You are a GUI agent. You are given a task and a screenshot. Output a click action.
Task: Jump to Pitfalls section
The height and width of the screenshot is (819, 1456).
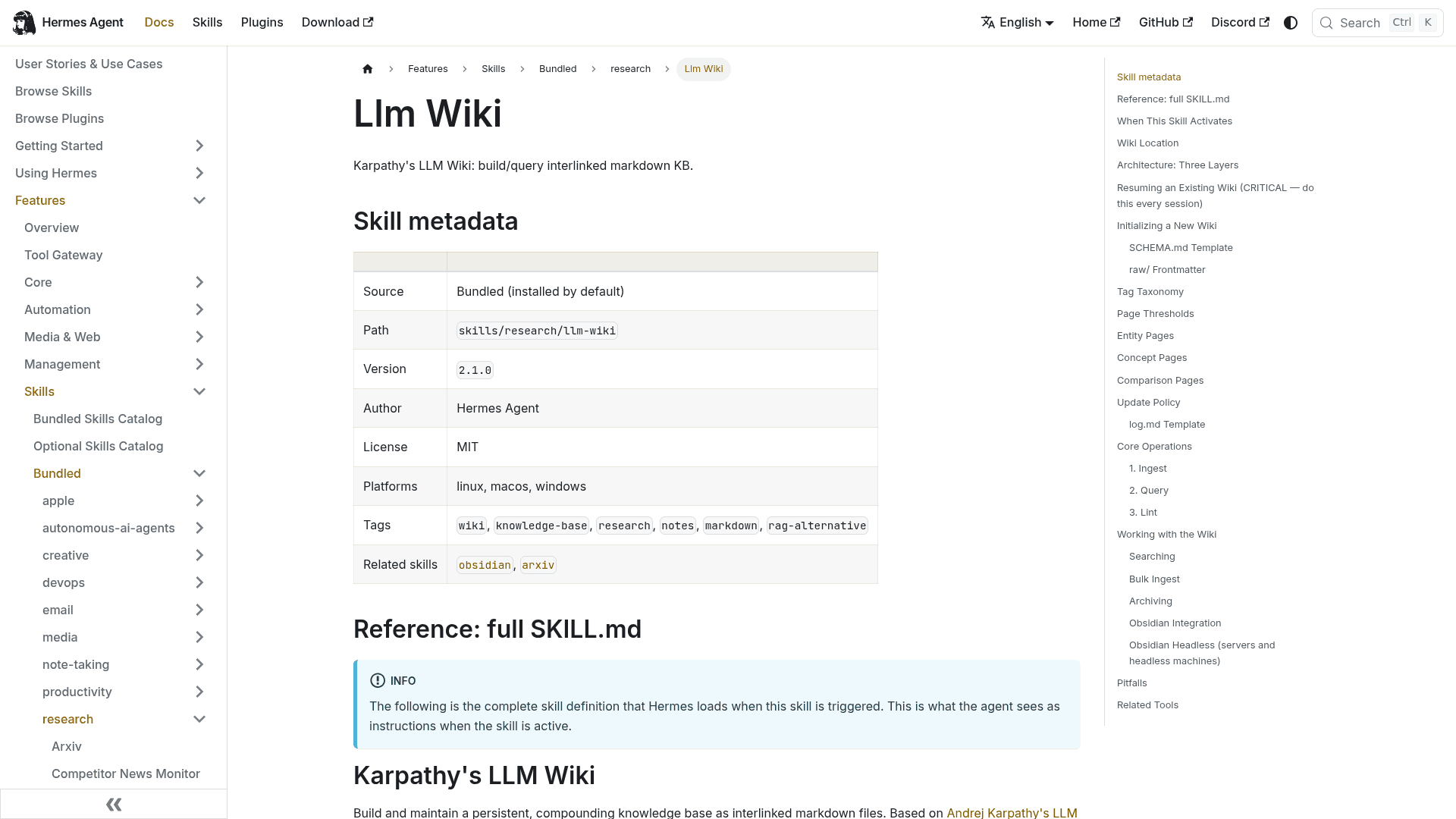(1131, 683)
